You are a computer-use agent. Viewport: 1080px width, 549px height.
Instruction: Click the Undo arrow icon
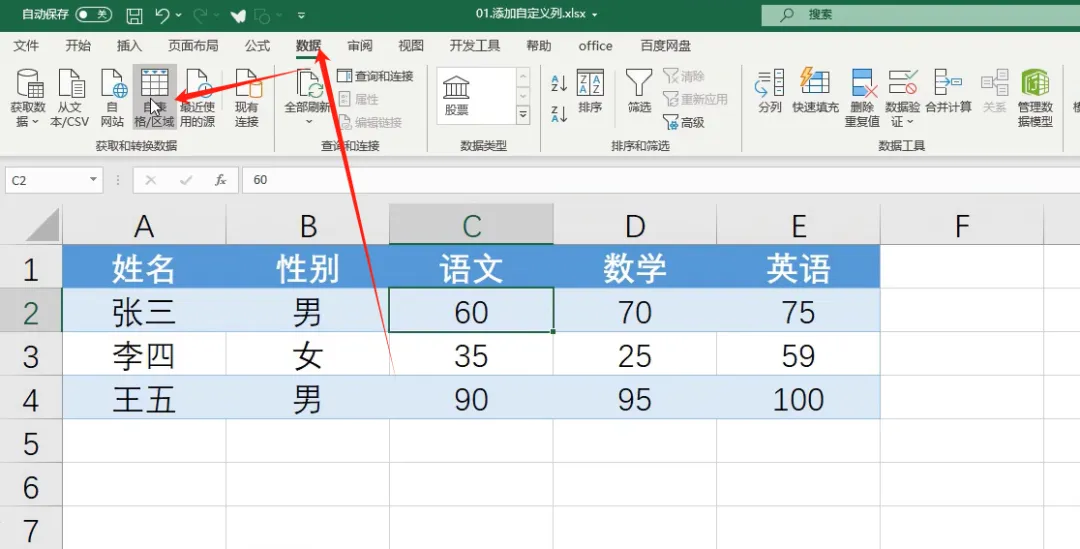163,14
